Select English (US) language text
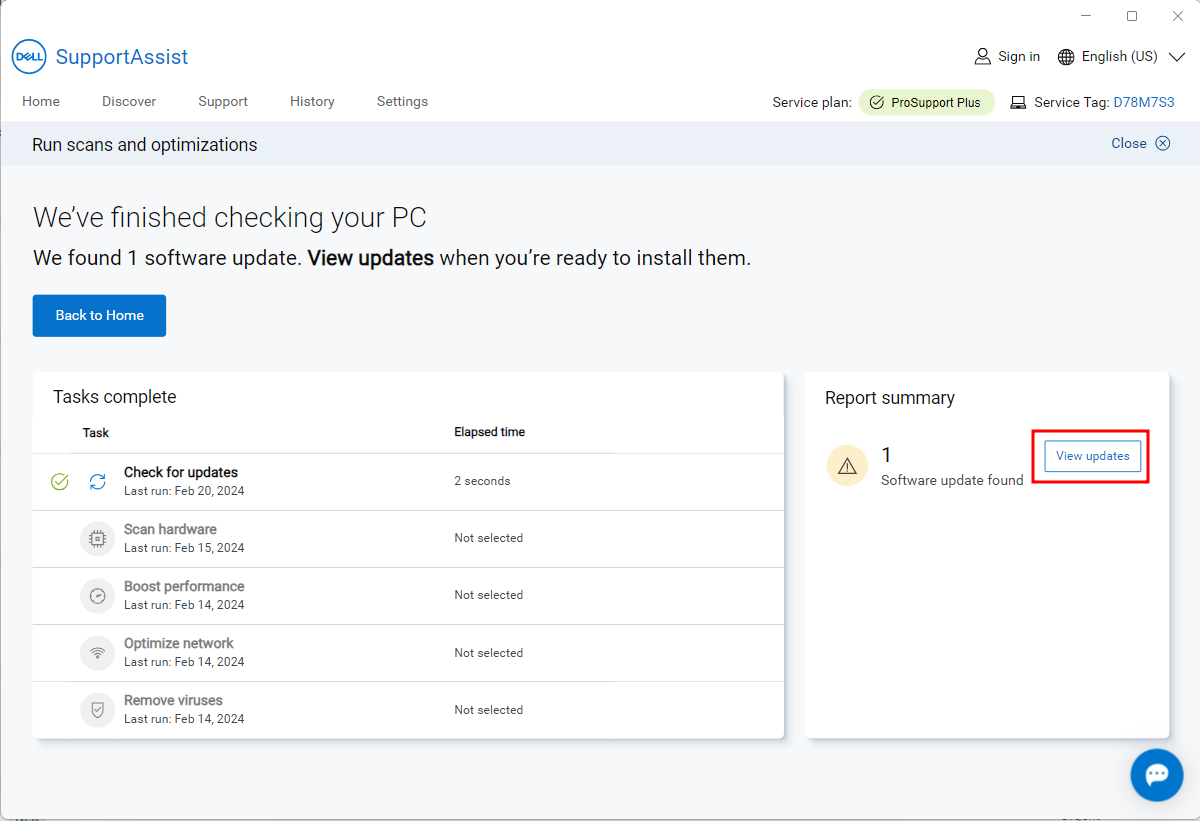Image resolution: width=1200 pixels, height=821 pixels. [x=1120, y=56]
